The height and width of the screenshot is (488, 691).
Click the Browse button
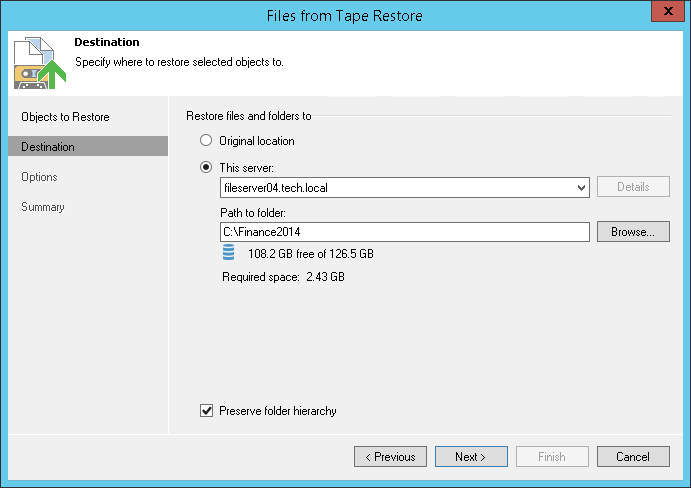[x=633, y=232]
